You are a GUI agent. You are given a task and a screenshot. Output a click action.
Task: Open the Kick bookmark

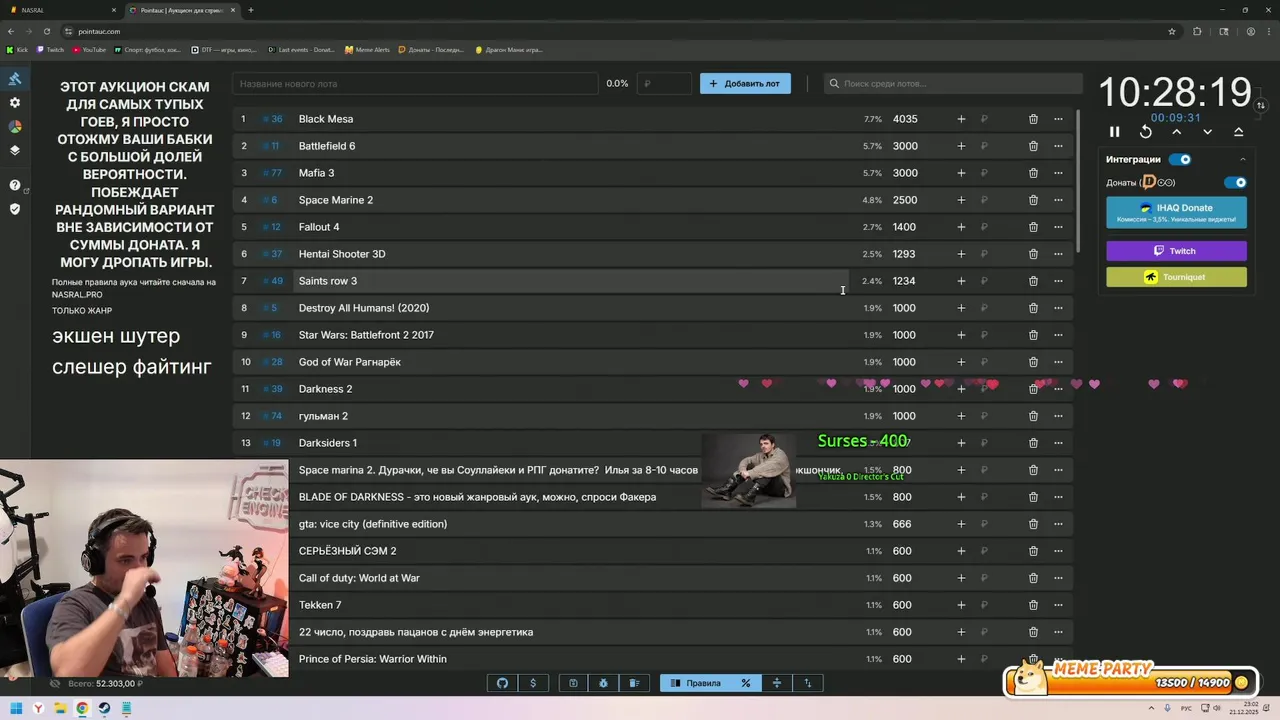point(18,49)
